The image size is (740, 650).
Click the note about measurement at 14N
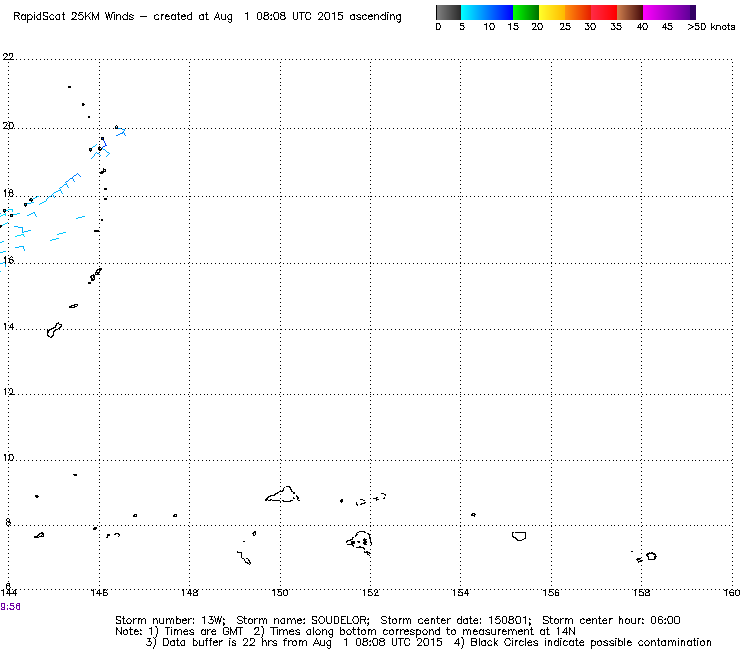[414, 632]
